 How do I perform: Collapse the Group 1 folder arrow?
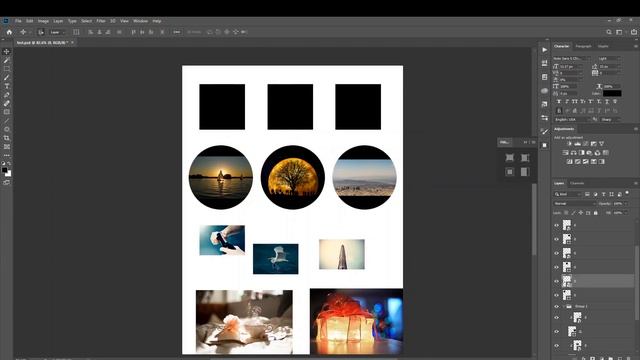563,306
